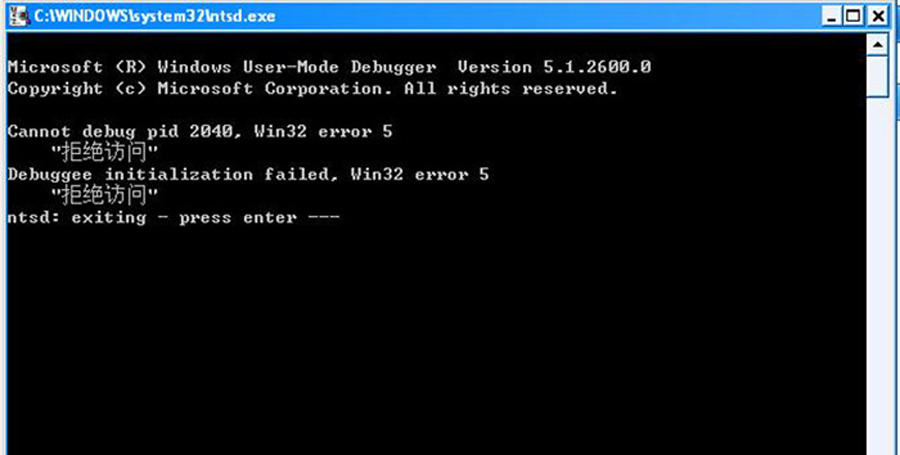Viewport: 900px width, 455px height.
Task: Click the 'Windows User-Mode Debugger' text
Action: 297,67
